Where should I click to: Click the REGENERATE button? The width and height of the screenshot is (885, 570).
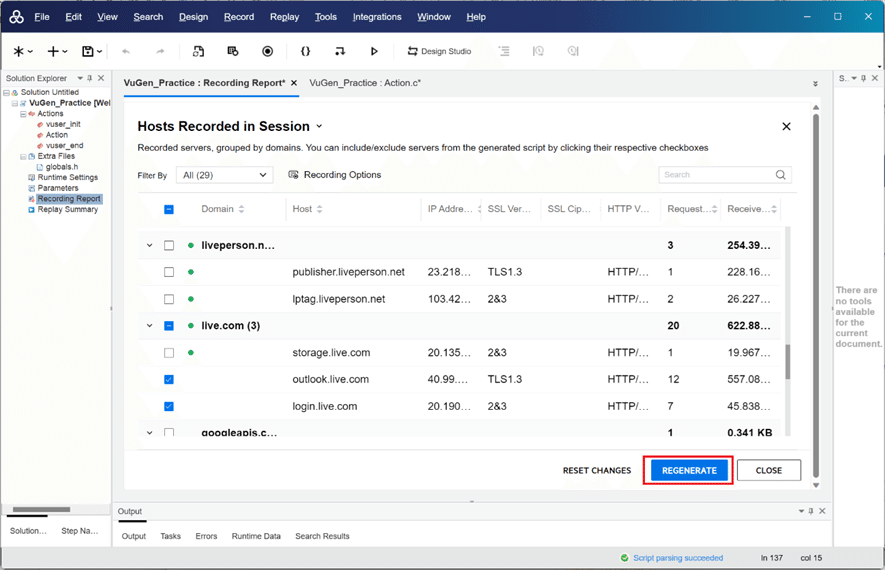tap(689, 470)
